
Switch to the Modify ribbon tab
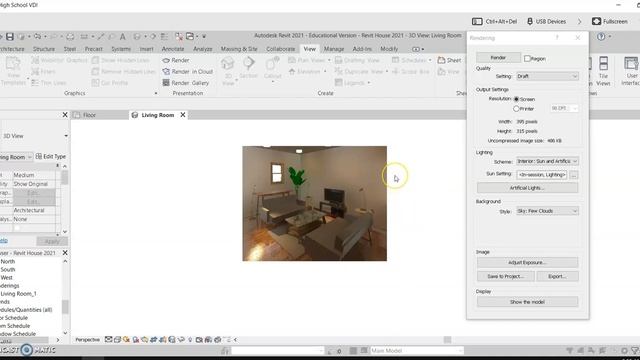(389, 49)
